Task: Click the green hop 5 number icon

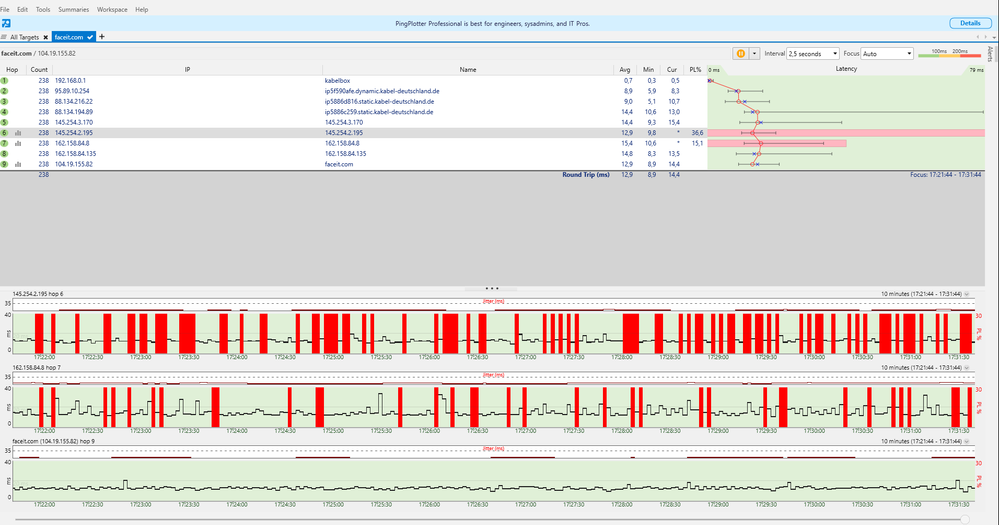Action: [x=5, y=122]
